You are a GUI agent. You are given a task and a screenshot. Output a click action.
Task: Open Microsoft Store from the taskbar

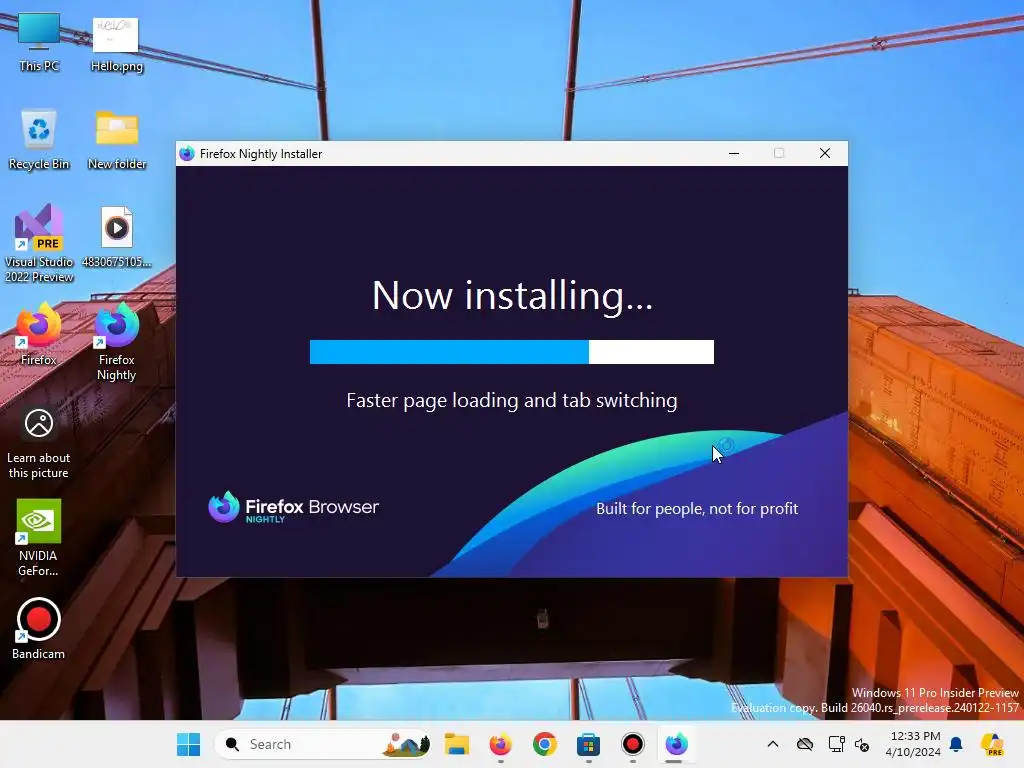[x=588, y=744]
